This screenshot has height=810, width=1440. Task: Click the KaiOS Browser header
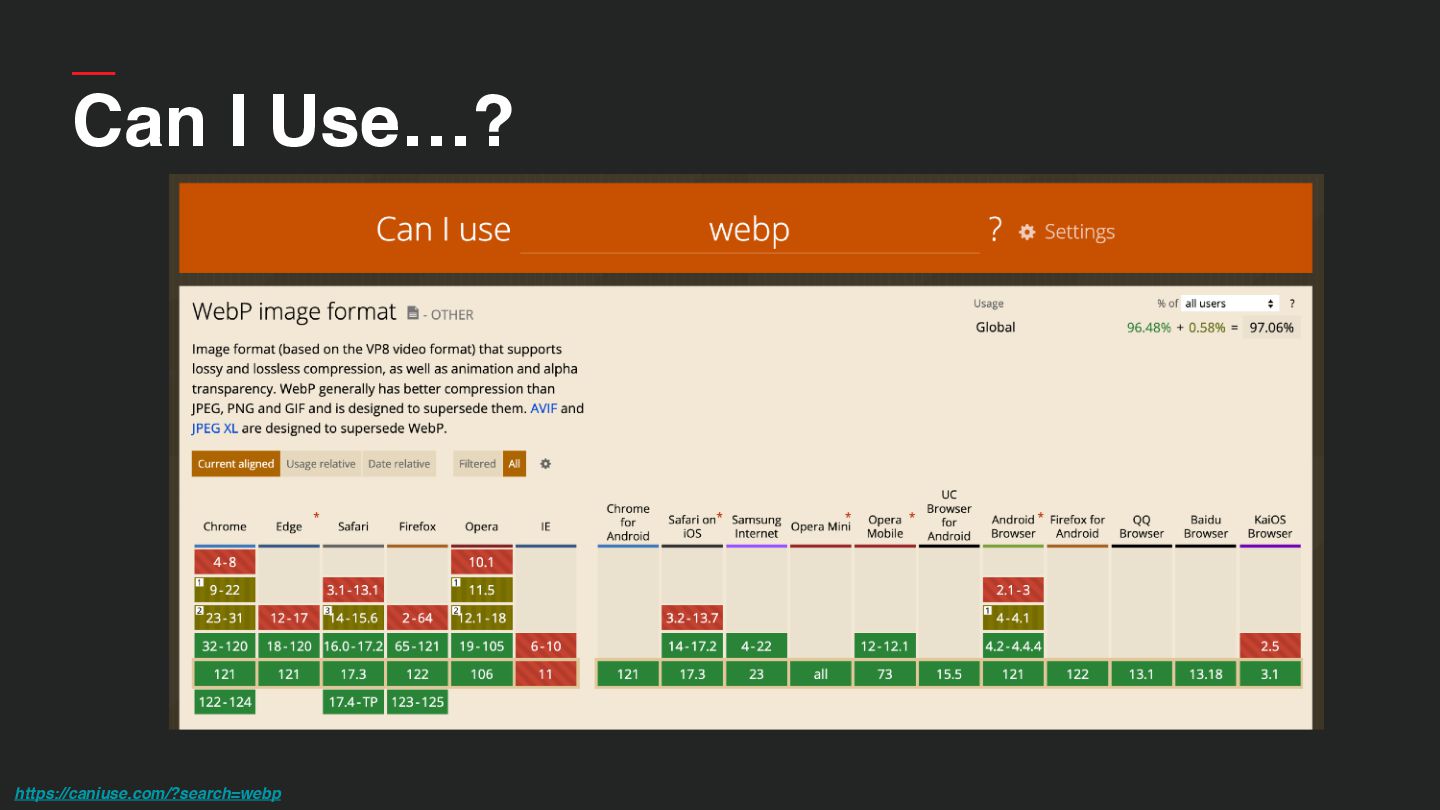pyautogui.click(x=1270, y=526)
